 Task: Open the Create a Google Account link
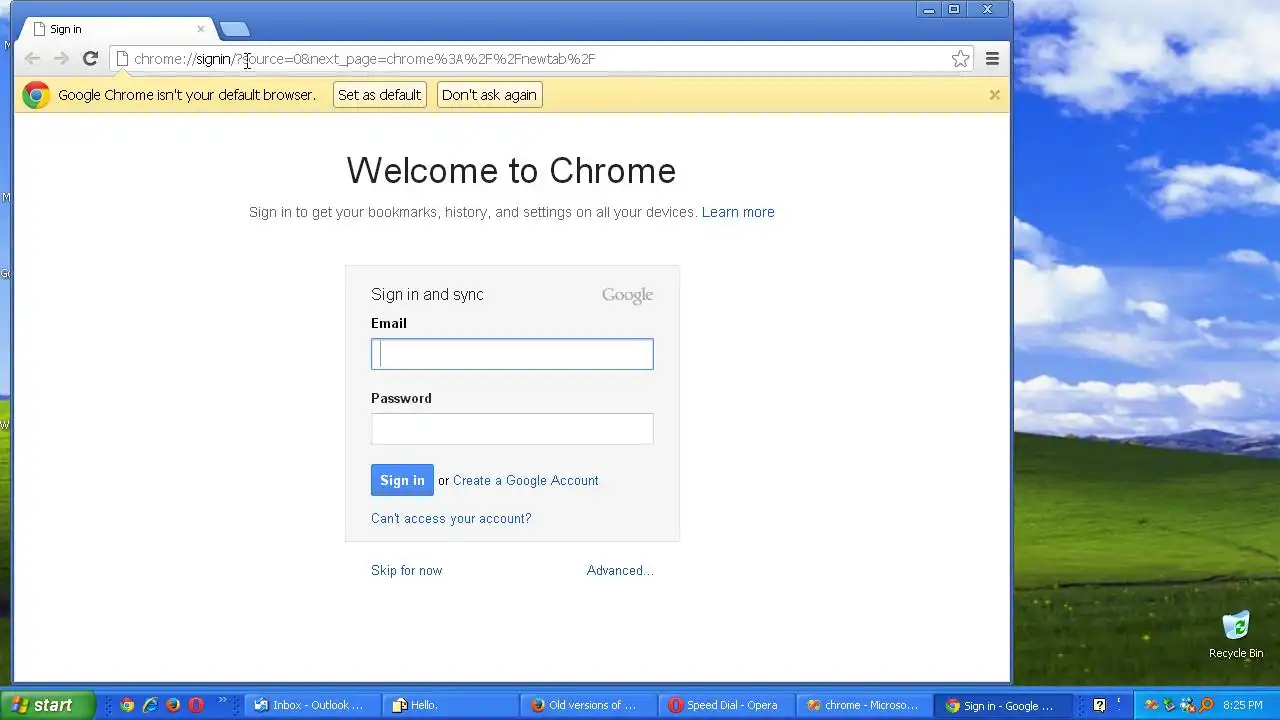(x=526, y=480)
